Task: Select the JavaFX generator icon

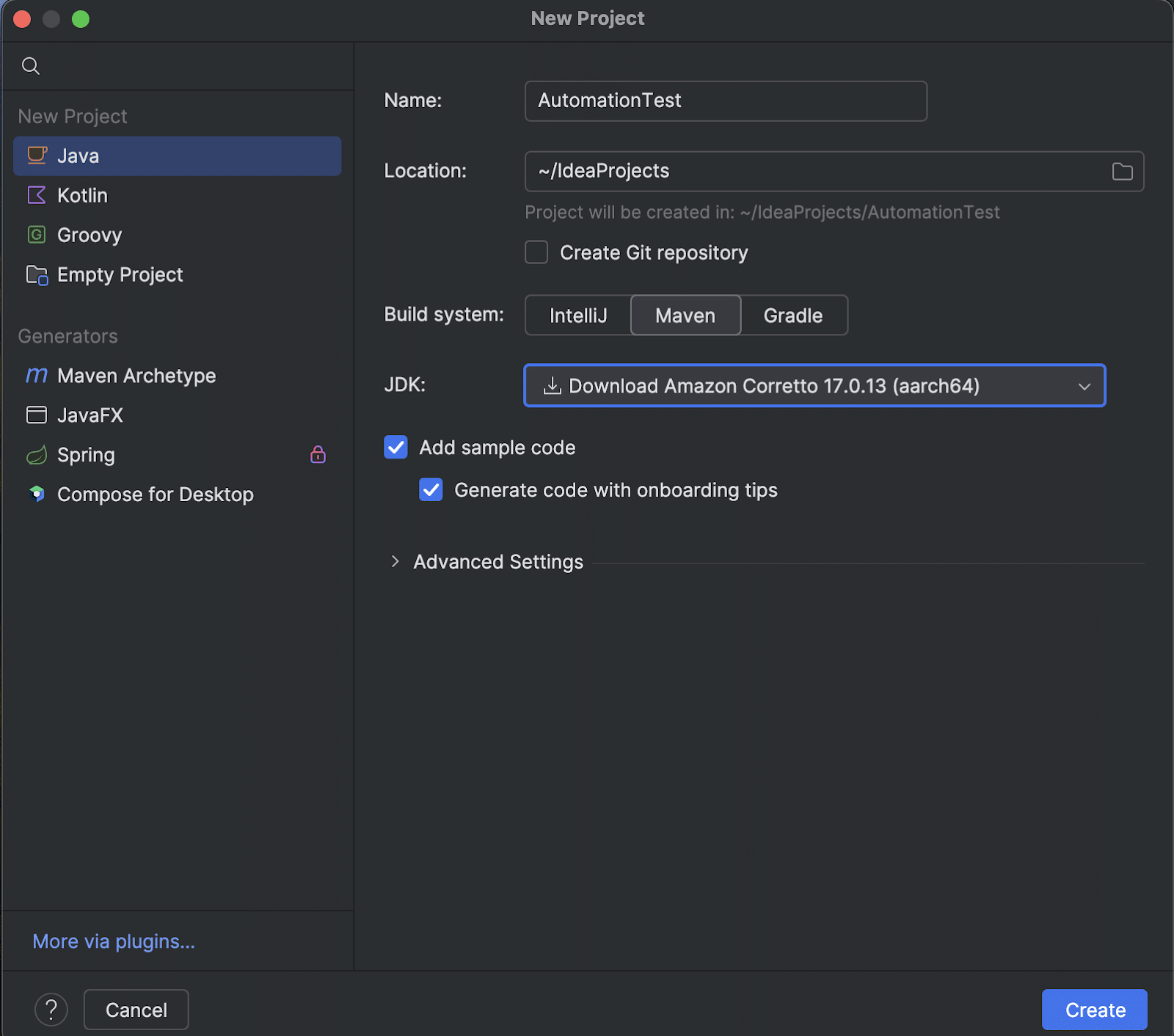Action: point(37,415)
